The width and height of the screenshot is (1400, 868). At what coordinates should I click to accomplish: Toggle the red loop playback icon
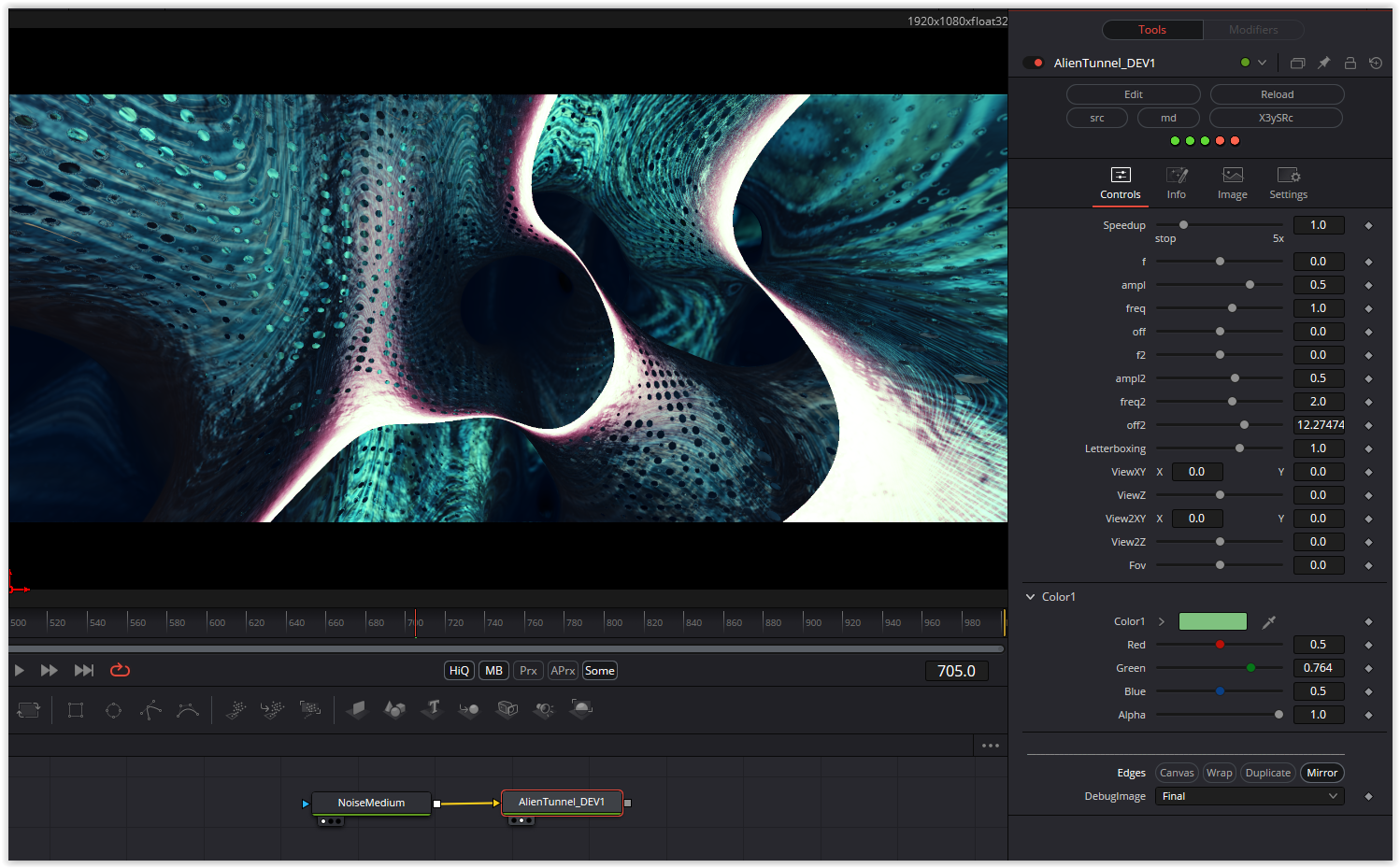[x=120, y=670]
